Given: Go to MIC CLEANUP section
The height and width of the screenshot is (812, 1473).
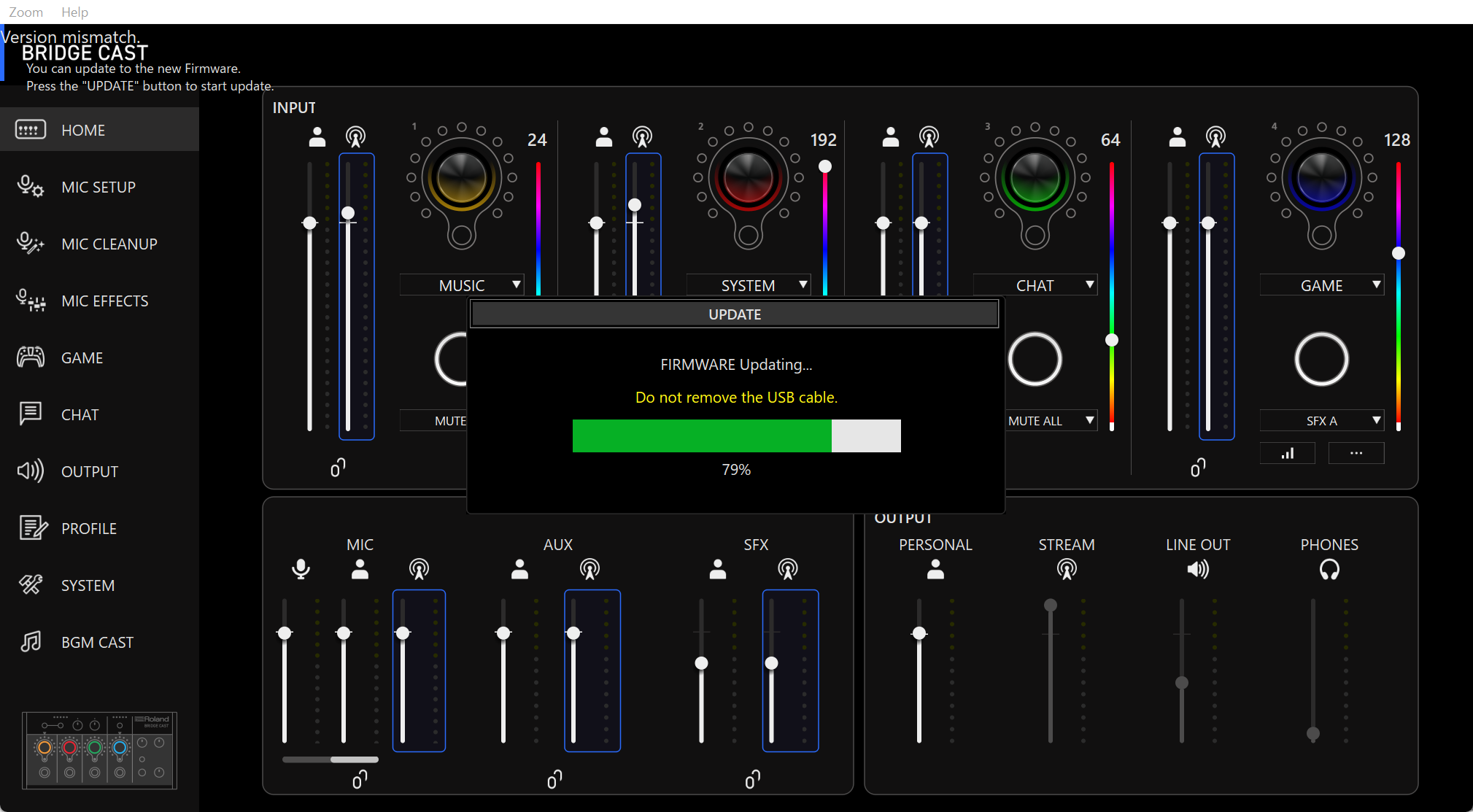Looking at the screenshot, I should (x=99, y=244).
